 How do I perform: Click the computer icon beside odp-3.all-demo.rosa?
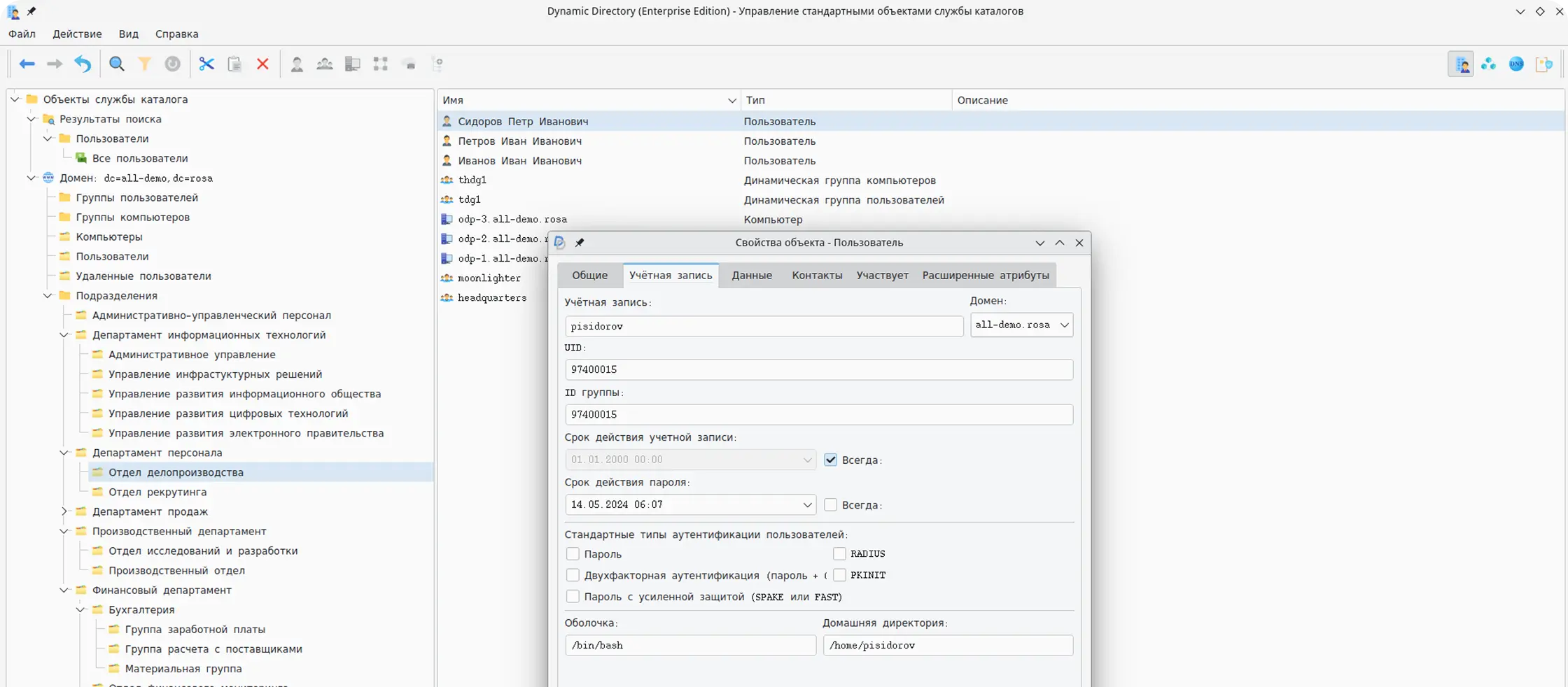[x=447, y=219]
